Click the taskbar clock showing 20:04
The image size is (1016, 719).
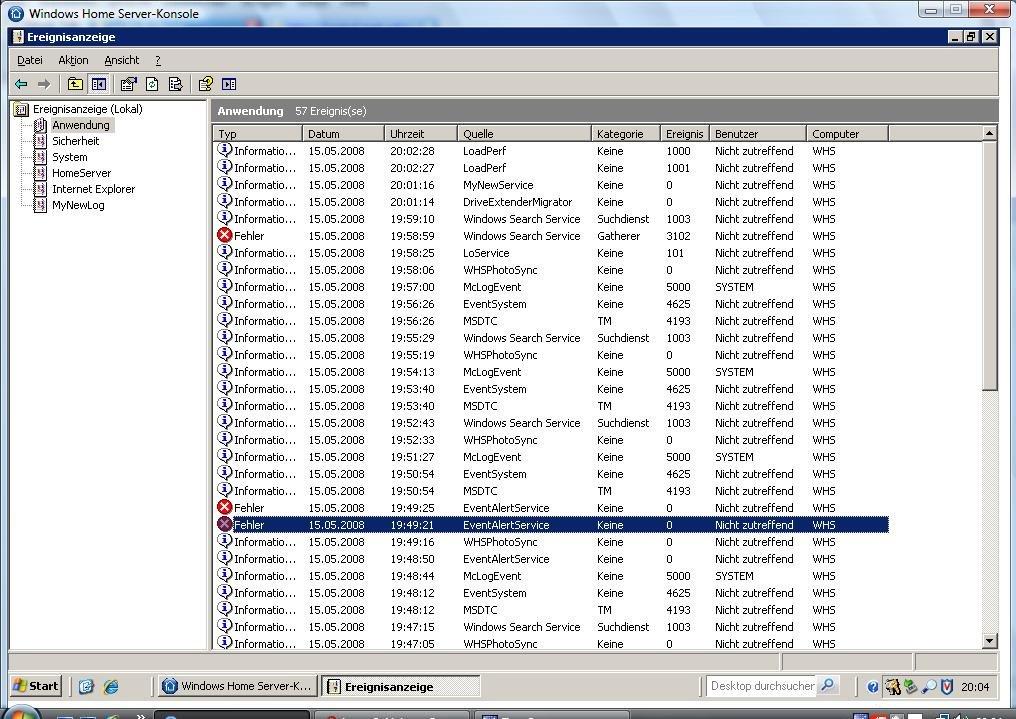(975, 687)
